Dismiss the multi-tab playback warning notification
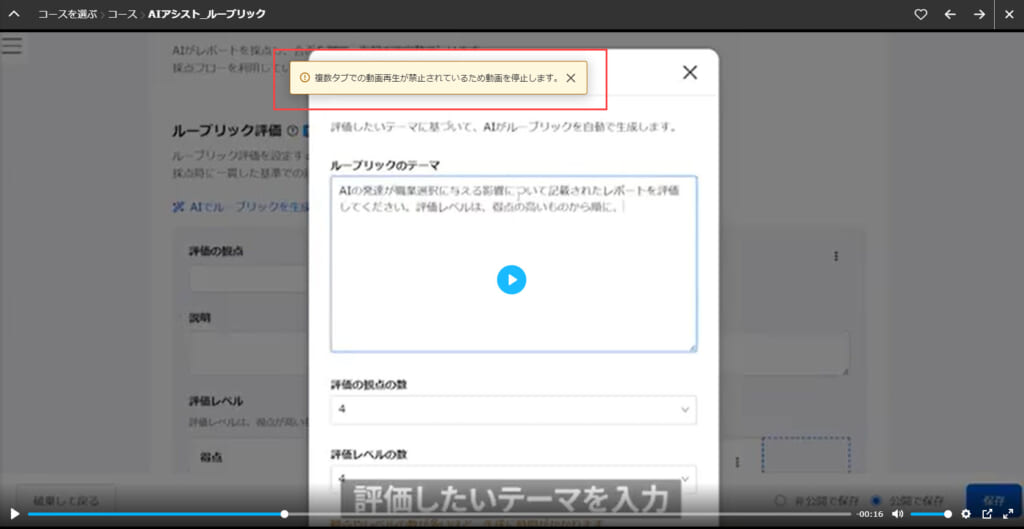The width and height of the screenshot is (1024, 529). tap(570, 78)
